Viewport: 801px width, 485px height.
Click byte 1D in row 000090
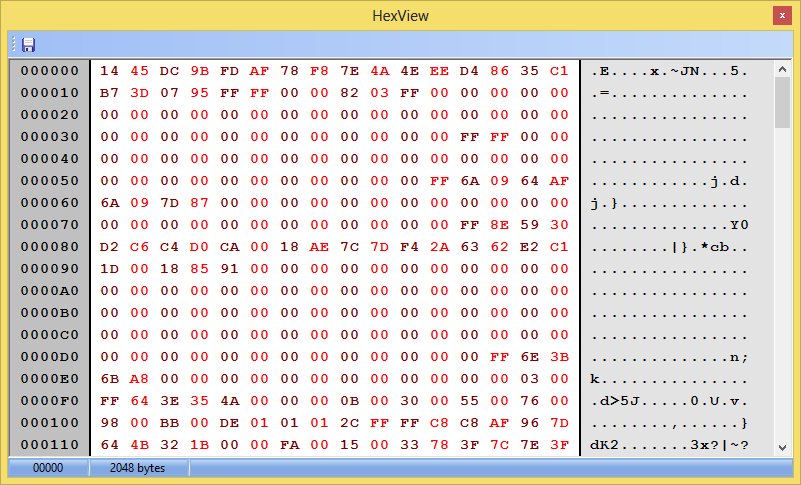click(x=109, y=268)
